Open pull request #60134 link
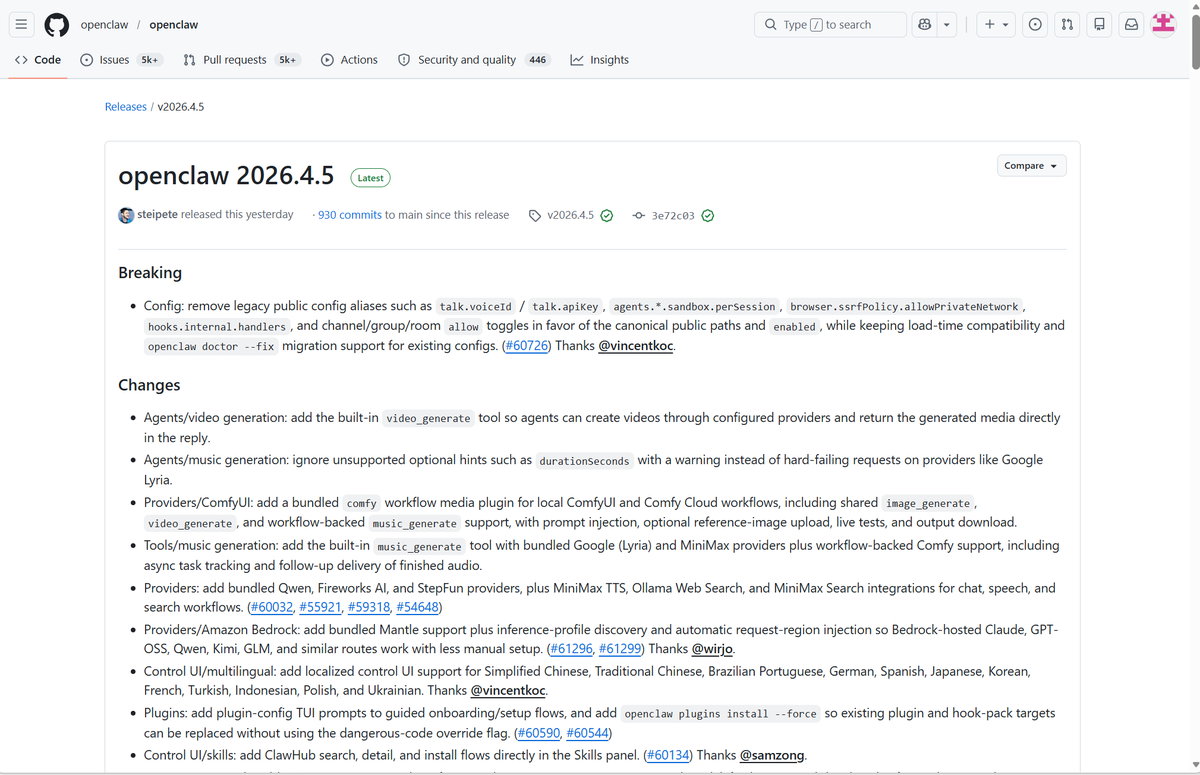1200x775 pixels. click(668, 755)
